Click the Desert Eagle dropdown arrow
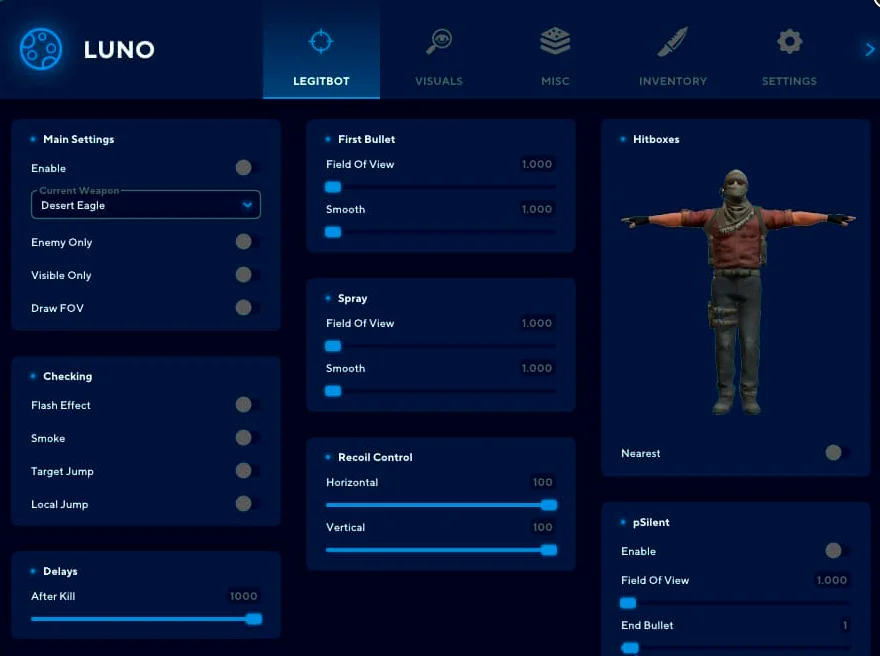 pyautogui.click(x=247, y=205)
